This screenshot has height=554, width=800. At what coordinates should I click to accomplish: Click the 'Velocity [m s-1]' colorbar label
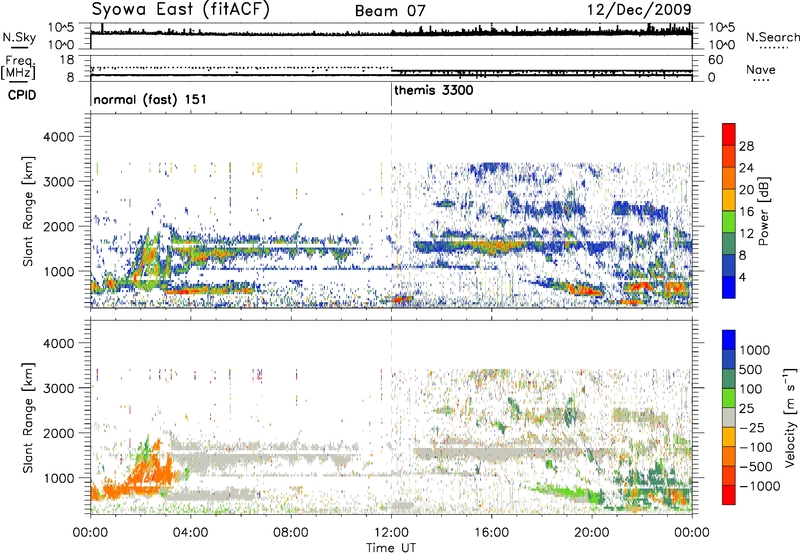790,417
